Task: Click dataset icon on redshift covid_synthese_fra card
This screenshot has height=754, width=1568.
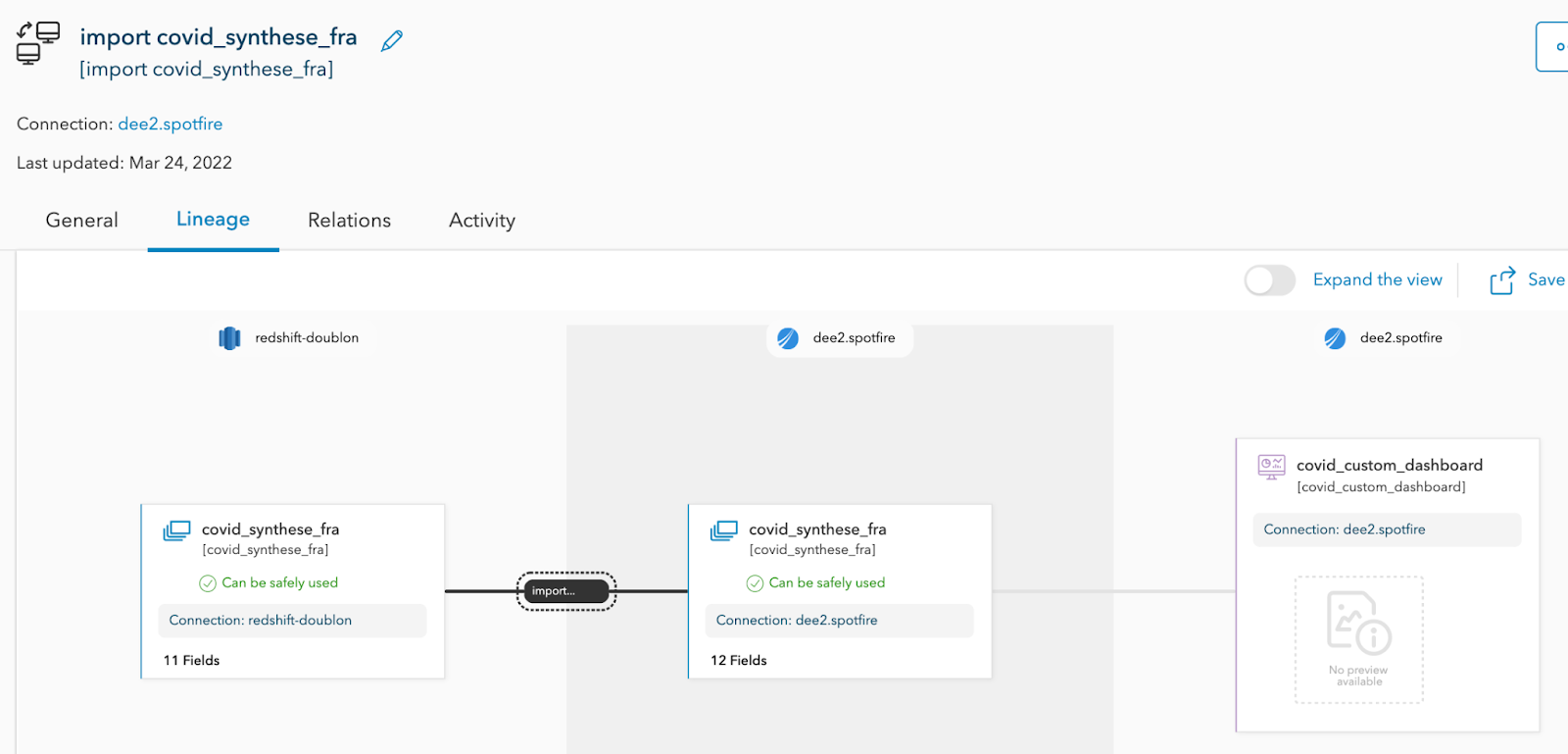Action: click(x=176, y=530)
